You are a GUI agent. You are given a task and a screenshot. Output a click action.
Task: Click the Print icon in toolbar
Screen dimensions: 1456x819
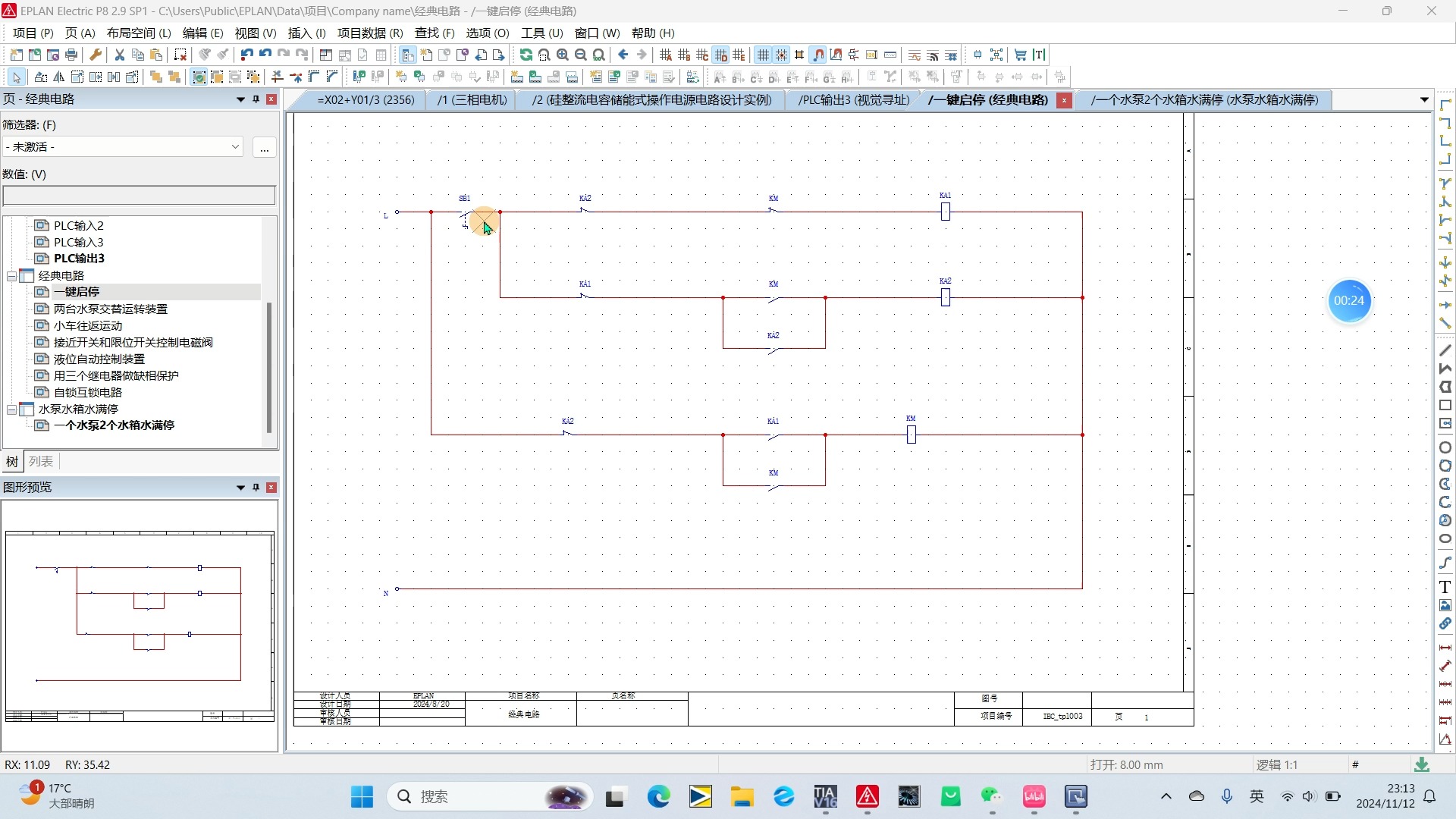(71, 55)
